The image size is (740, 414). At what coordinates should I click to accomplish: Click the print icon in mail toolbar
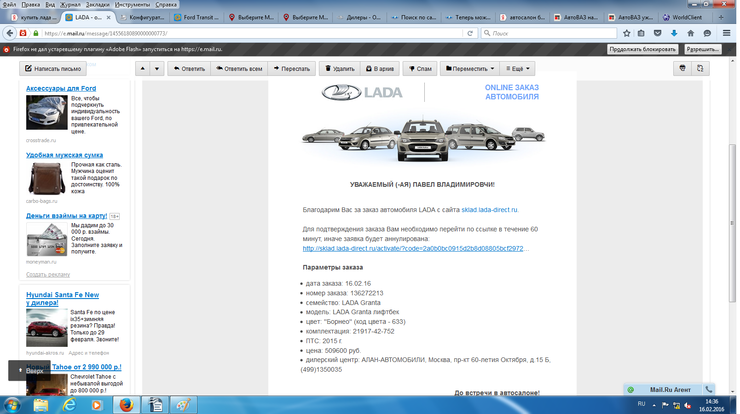pyautogui.click(x=682, y=68)
